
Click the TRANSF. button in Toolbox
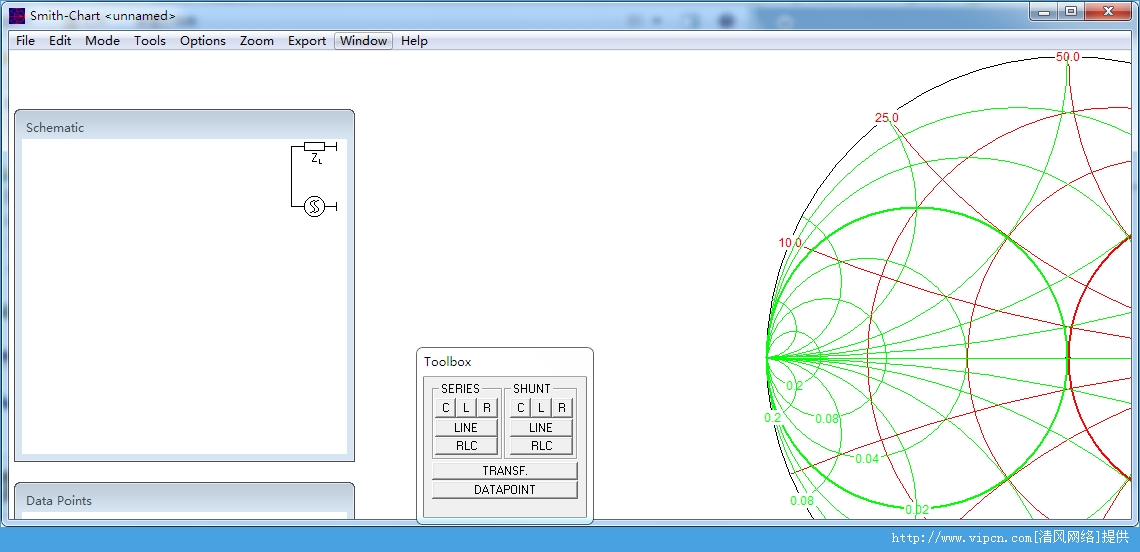coord(505,471)
